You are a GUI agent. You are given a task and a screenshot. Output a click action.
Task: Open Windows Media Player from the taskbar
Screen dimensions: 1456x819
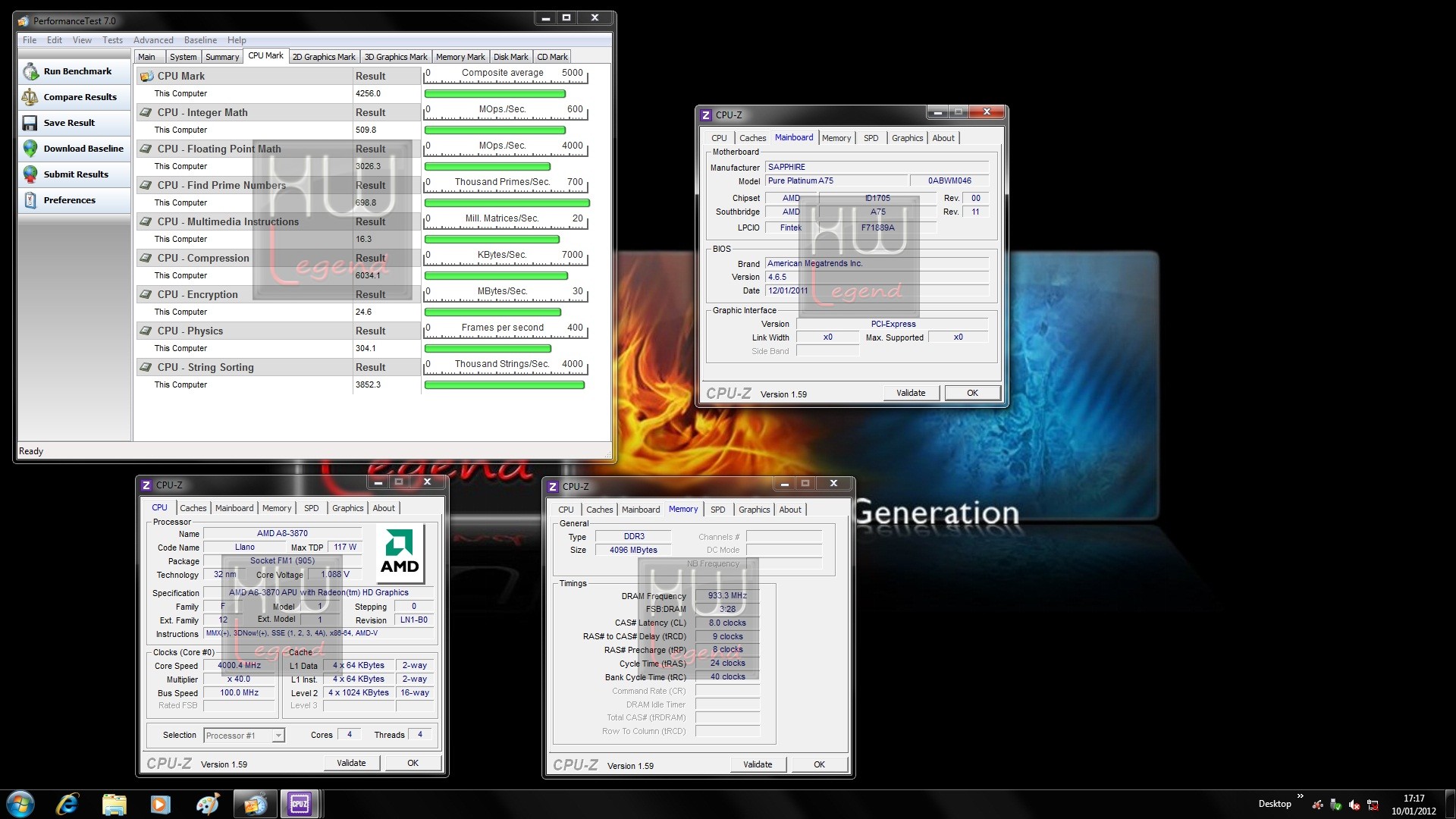click(x=161, y=804)
